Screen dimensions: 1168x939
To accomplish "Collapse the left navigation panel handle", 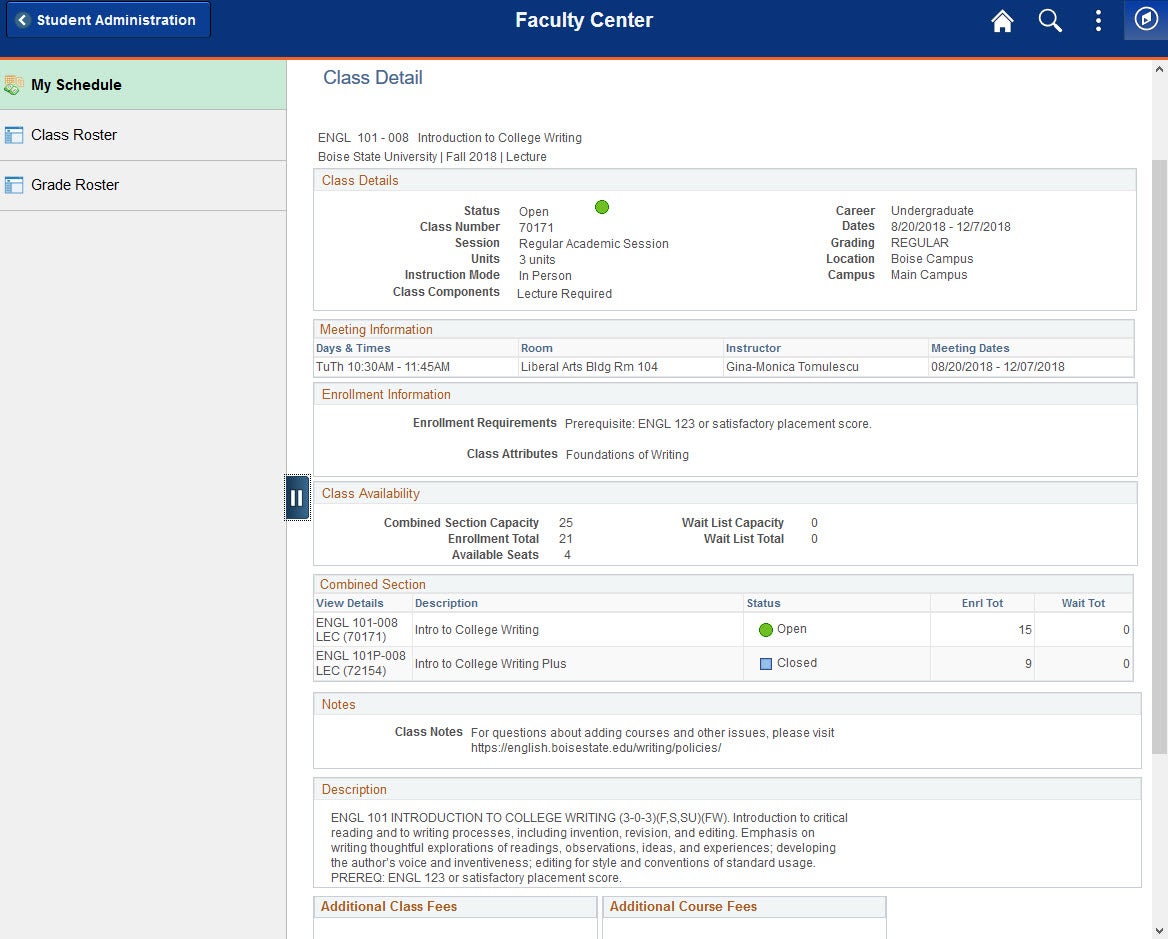I will (297, 497).
